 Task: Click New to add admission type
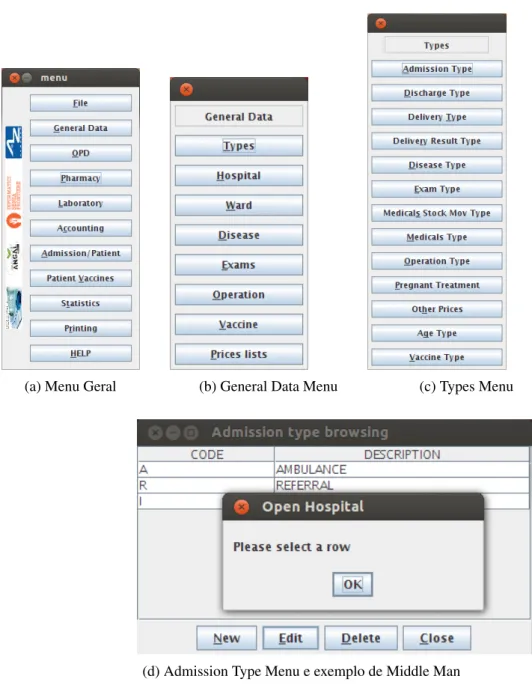click(226, 638)
